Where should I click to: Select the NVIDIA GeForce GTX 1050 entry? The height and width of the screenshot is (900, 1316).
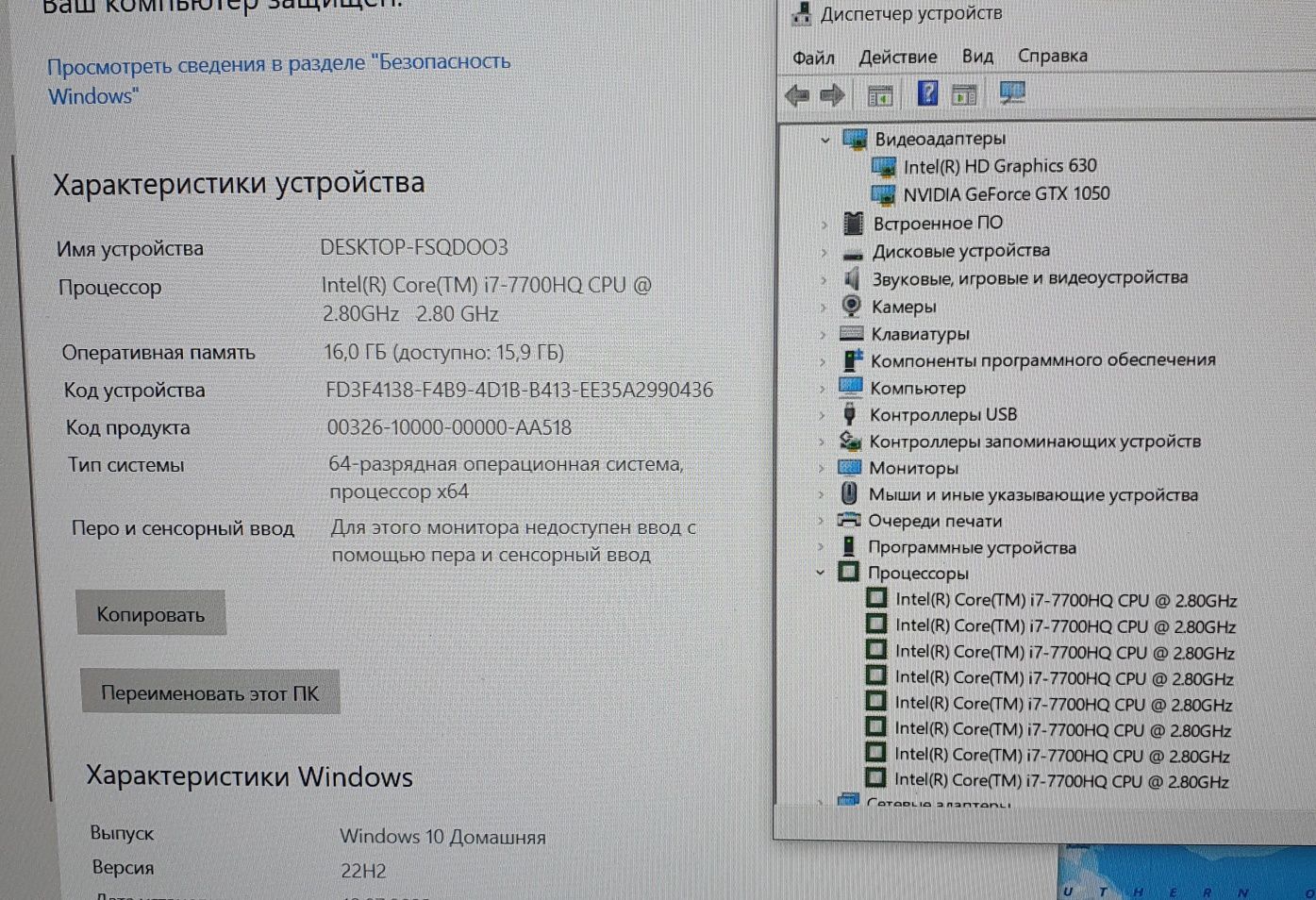[1007, 193]
